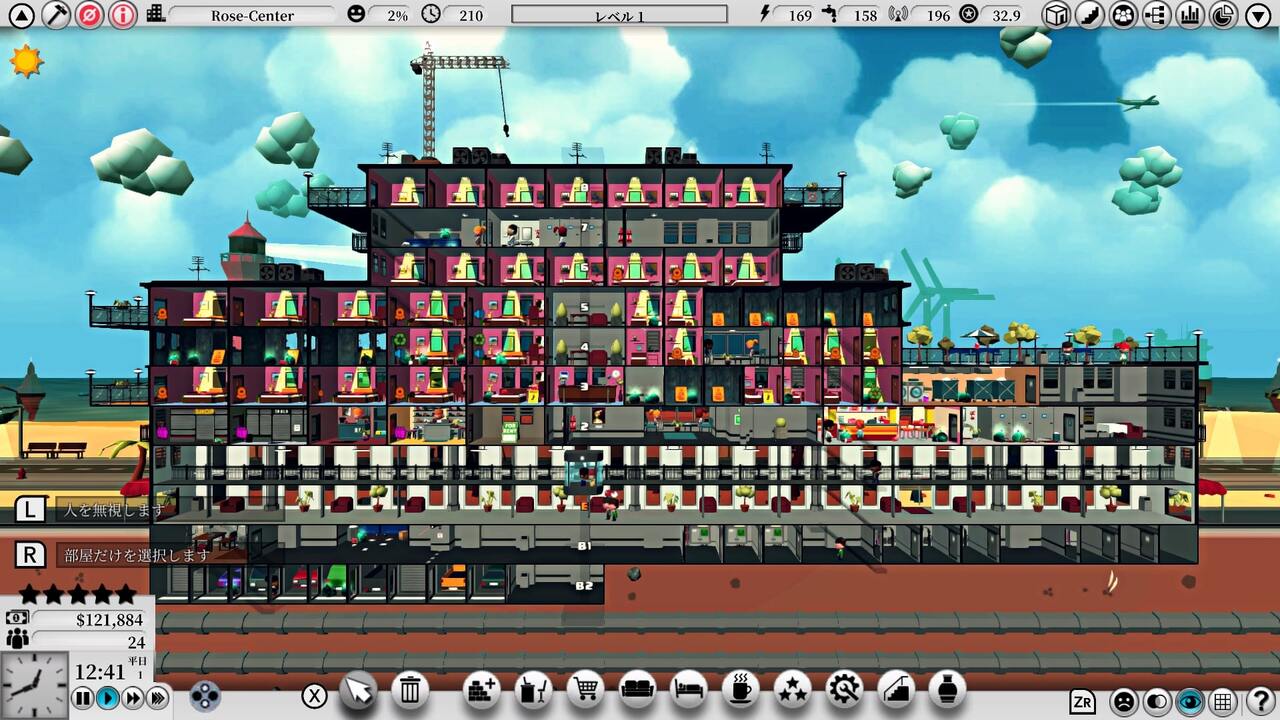Open the 3D cube building overview
This screenshot has width=1280, height=720.
point(1056,15)
